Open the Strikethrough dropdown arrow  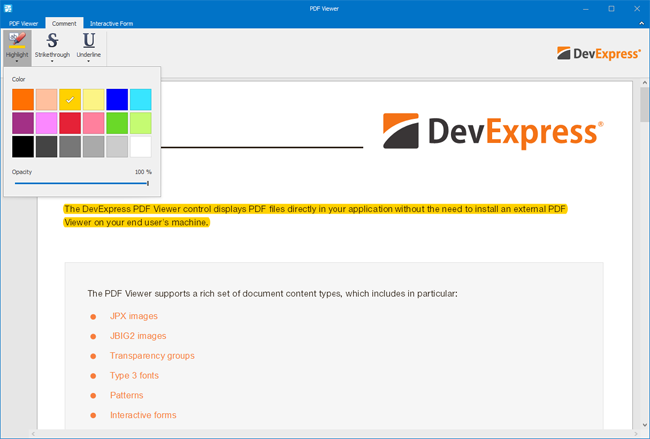point(52,61)
